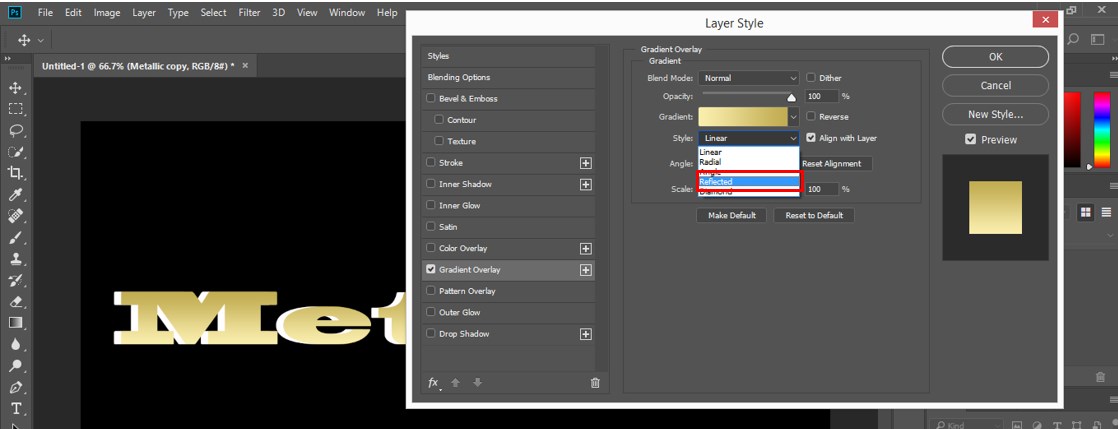The width and height of the screenshot is (1118, 429).
Task: Select the Gradient tool in the toolbar
Action: (x=15, y=323)
